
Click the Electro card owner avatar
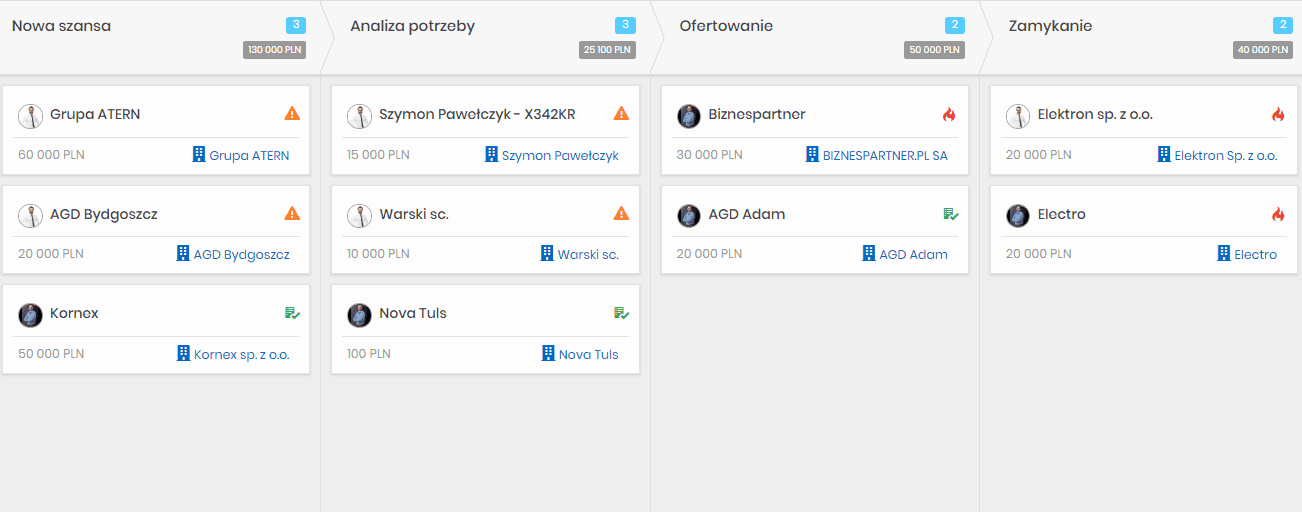click(x=1018, y=215)
